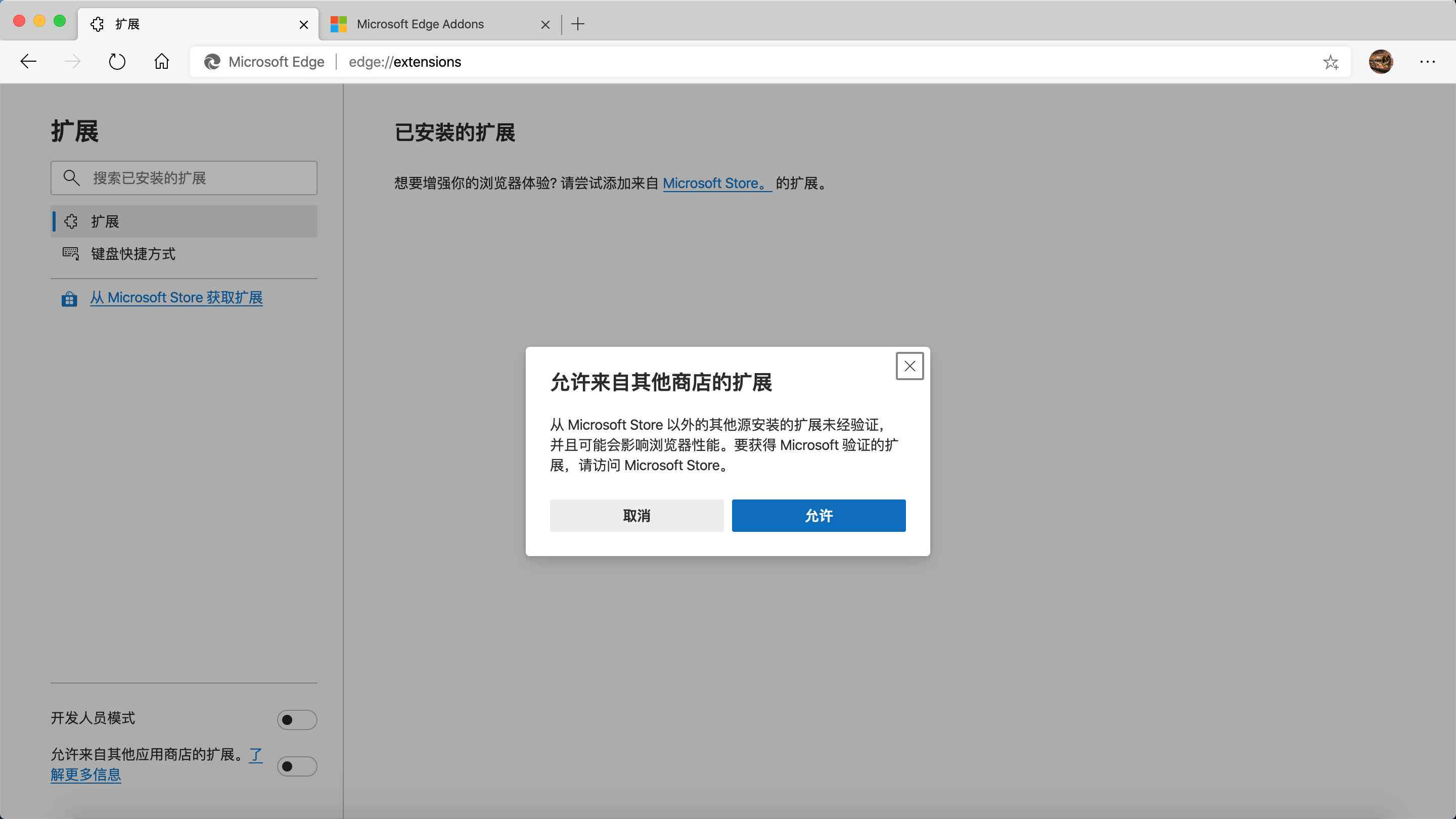This screenshot has width=1456, height=819.
Task: Close the 扩展 tab
Action: click(x=303, y=24)
